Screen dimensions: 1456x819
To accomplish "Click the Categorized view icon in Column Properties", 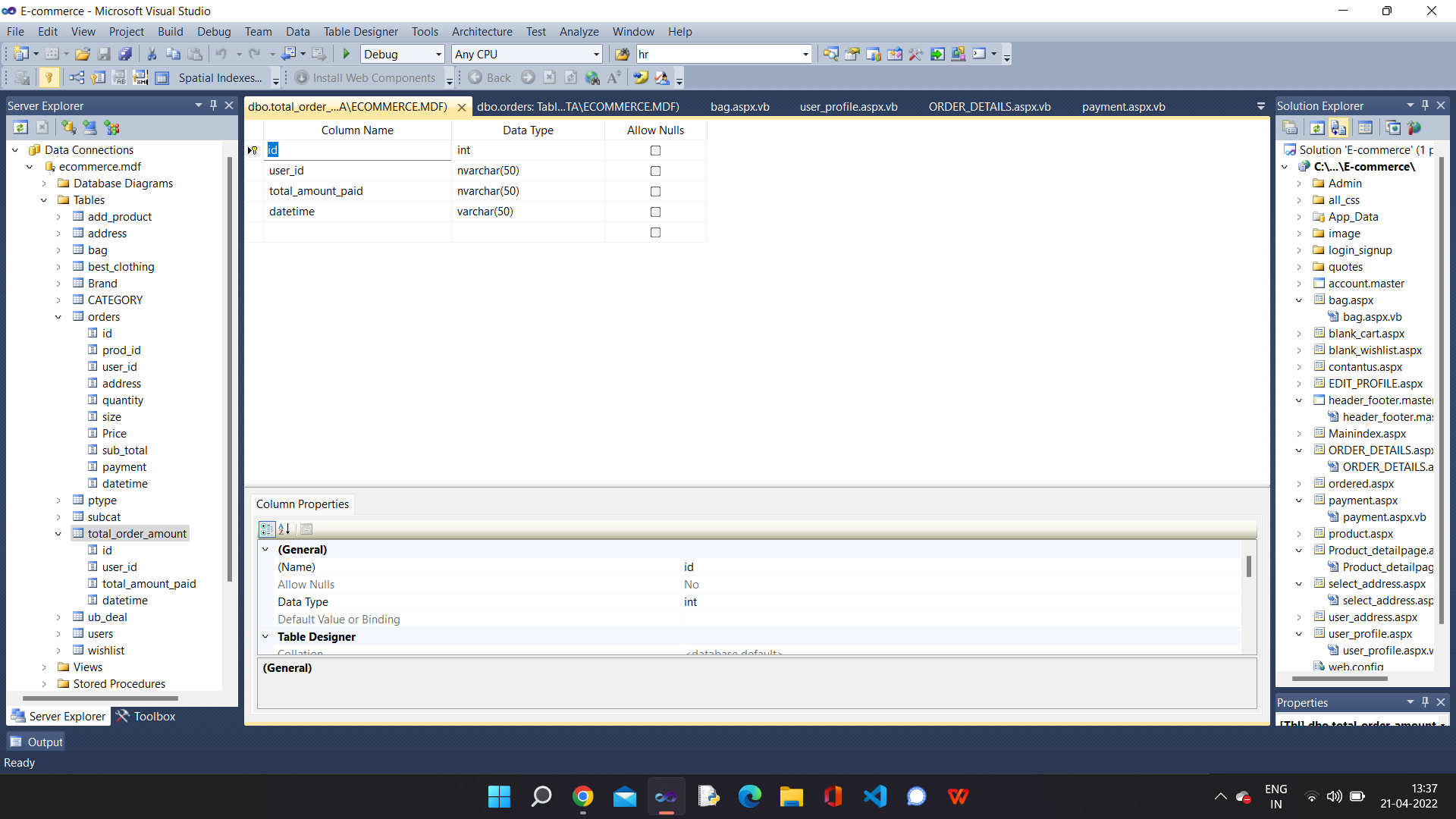I will point(267,529).
